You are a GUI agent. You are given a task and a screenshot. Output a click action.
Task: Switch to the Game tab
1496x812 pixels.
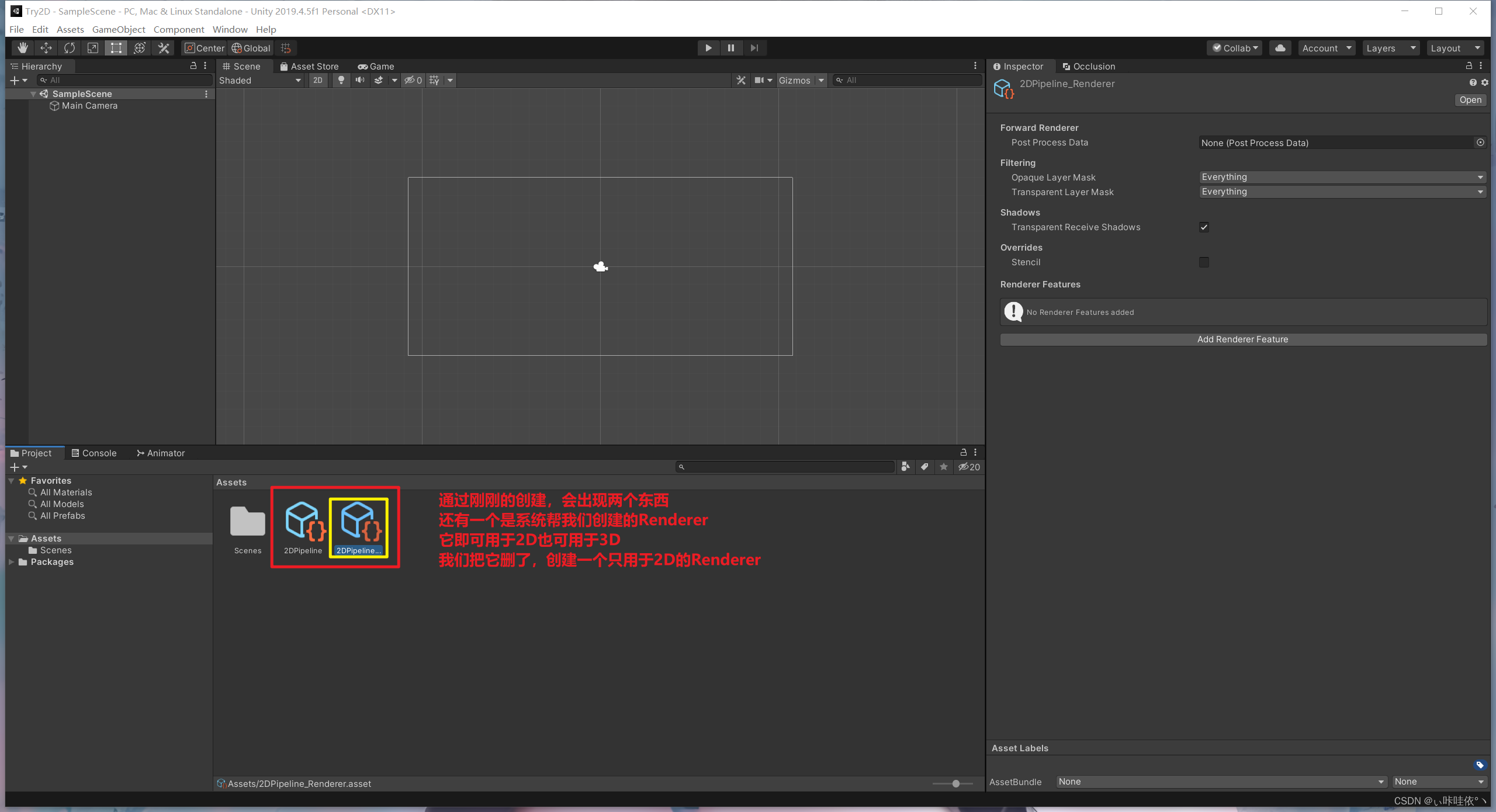pos(376,66)
